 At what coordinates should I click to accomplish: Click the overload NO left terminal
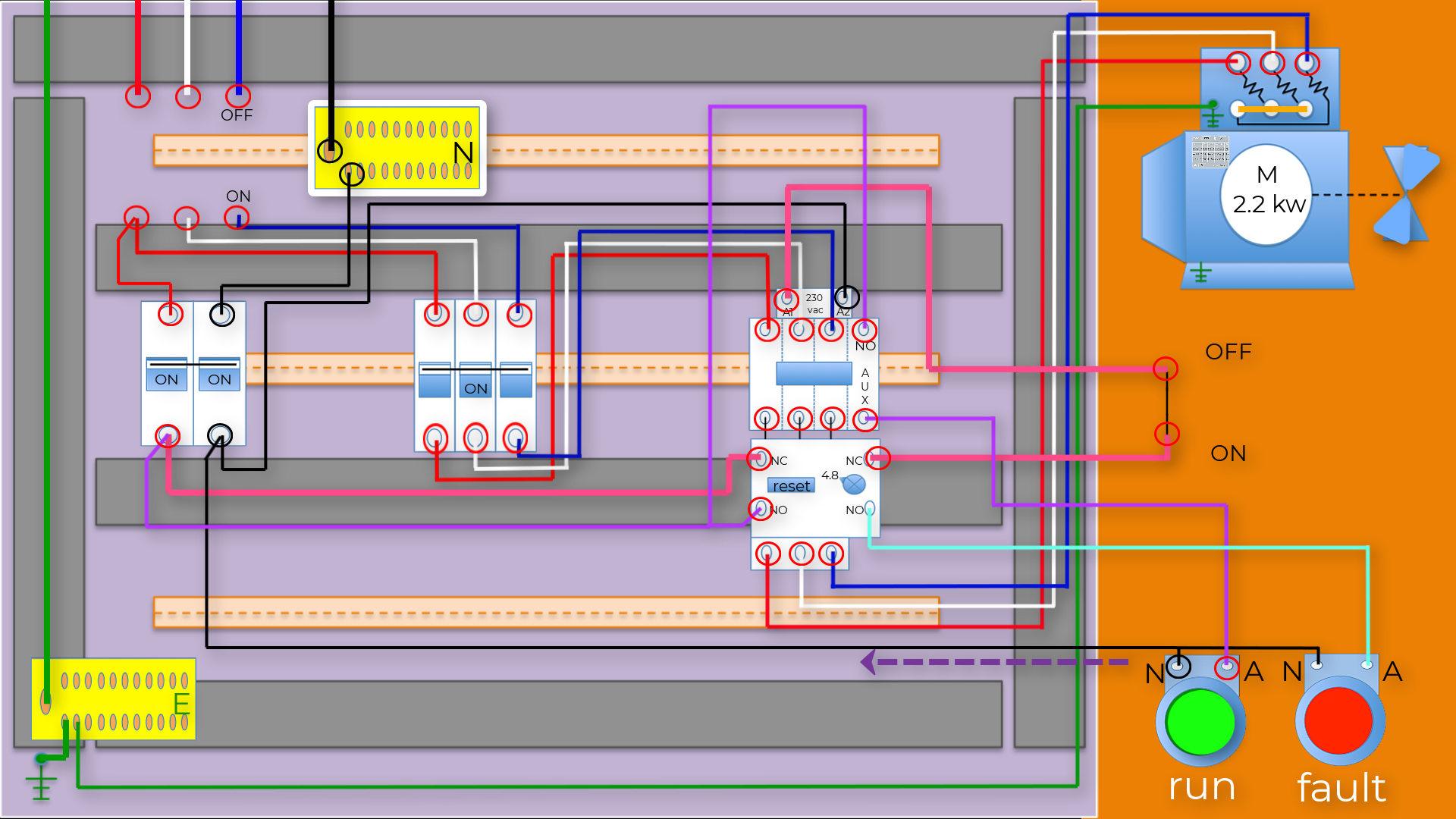point(760,509)
